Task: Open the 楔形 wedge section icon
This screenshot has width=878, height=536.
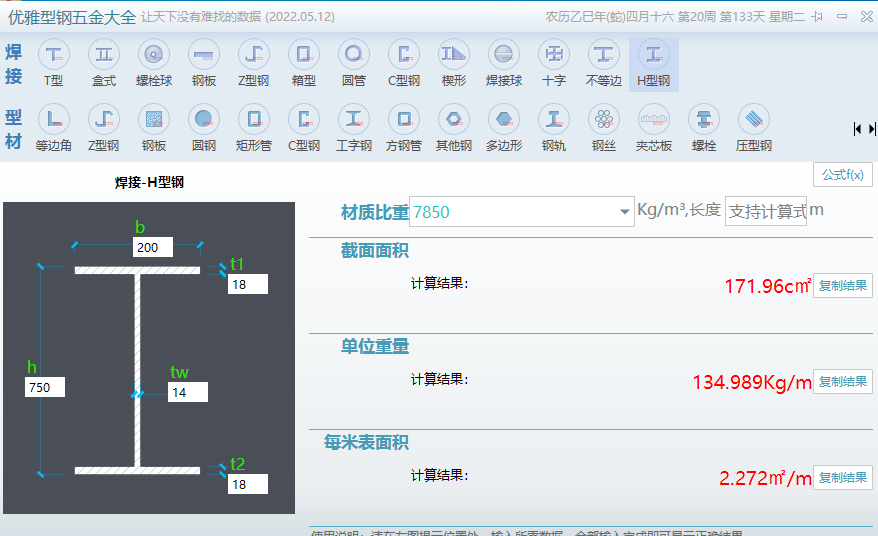Action: tap(454, 63)
